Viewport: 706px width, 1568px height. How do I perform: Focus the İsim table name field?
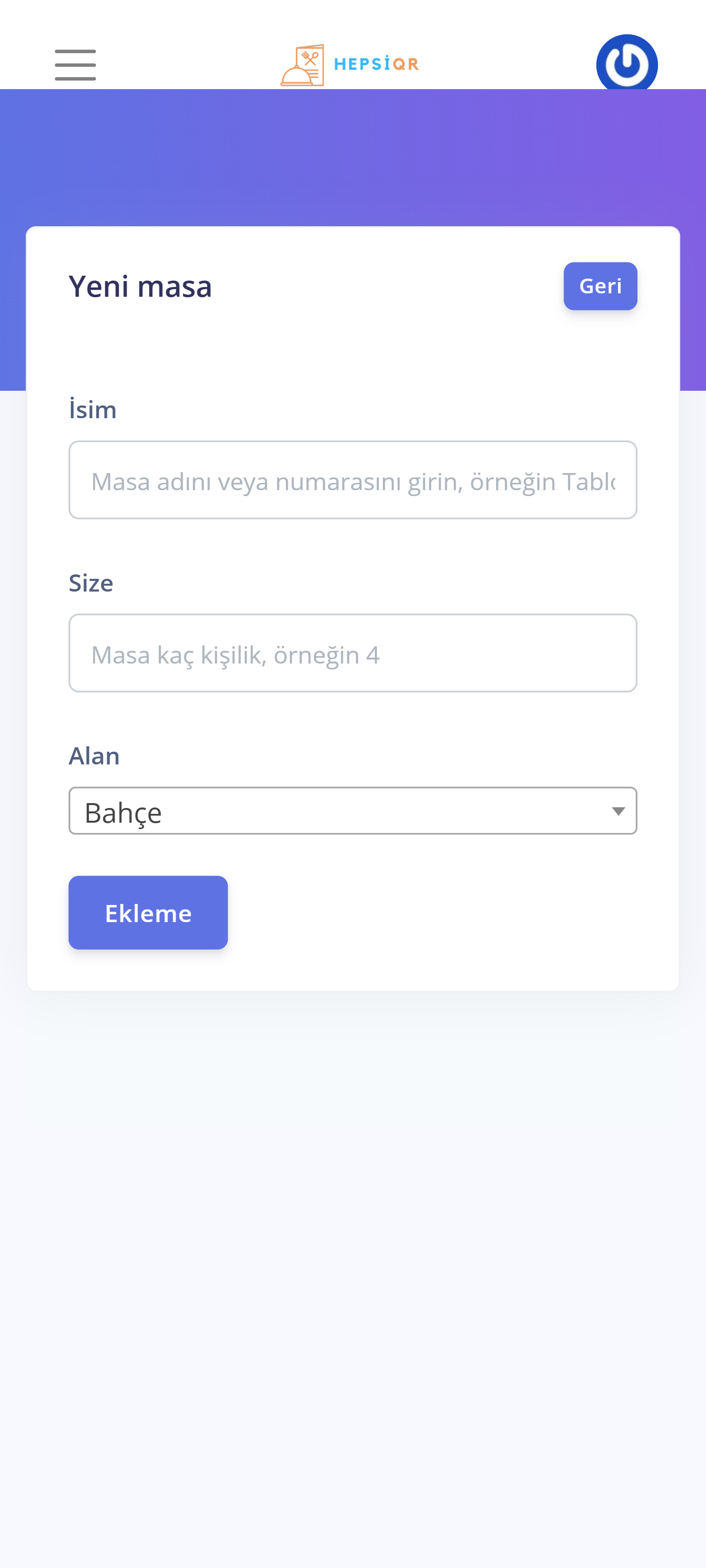[x=353, y=479]
